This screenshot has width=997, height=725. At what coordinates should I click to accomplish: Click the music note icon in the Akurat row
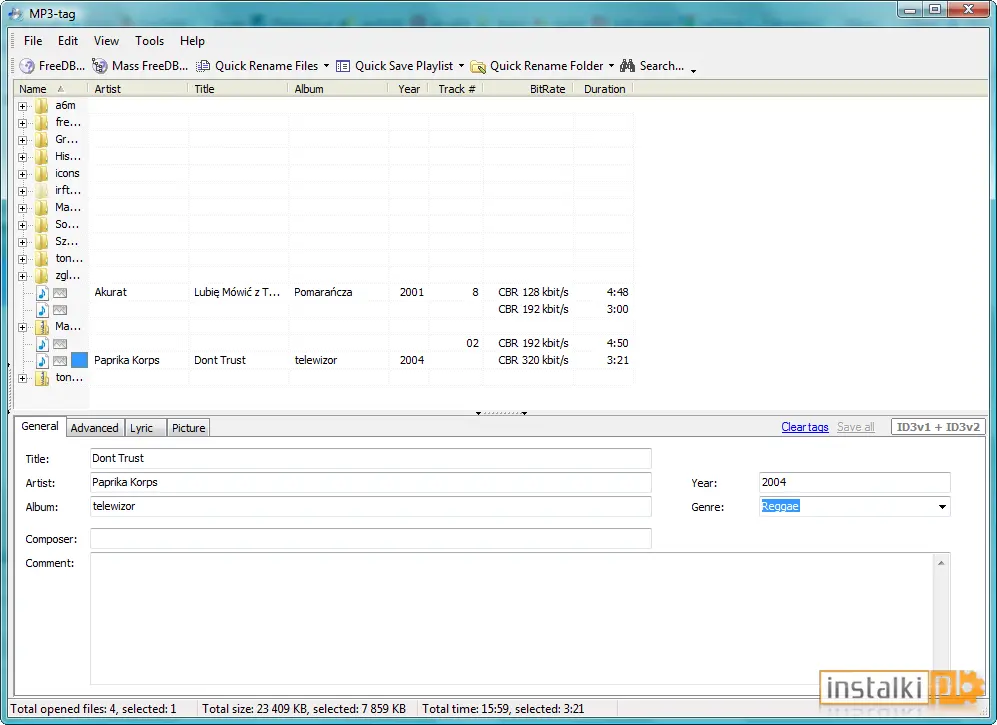coord(42,293)
